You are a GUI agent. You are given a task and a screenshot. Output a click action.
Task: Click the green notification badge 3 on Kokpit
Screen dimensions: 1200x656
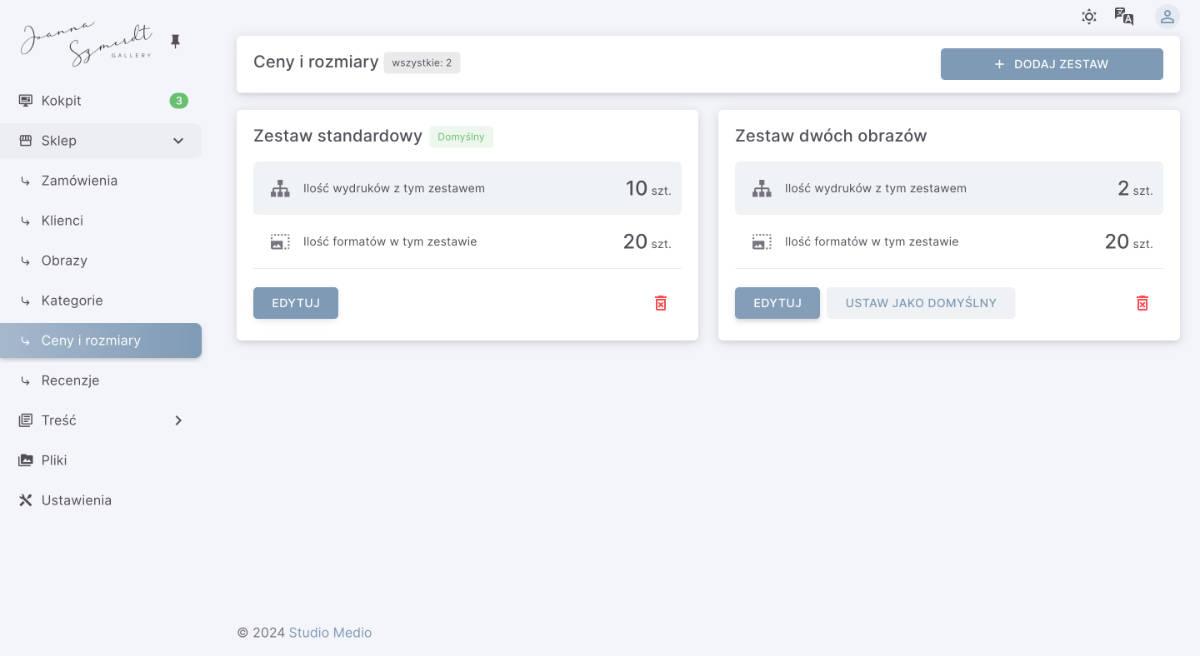click(x=179, y=101)
